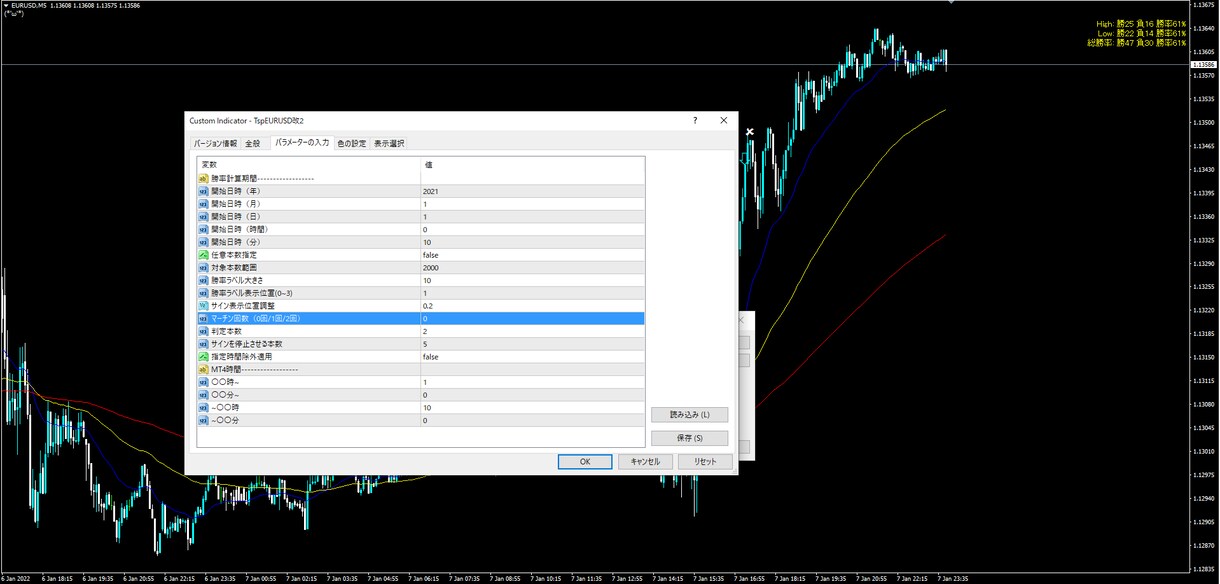This screenshot has height=584, width=1220.
Task: Select the double-type icon for サイン表示位置調整
Action: point(203,305)
